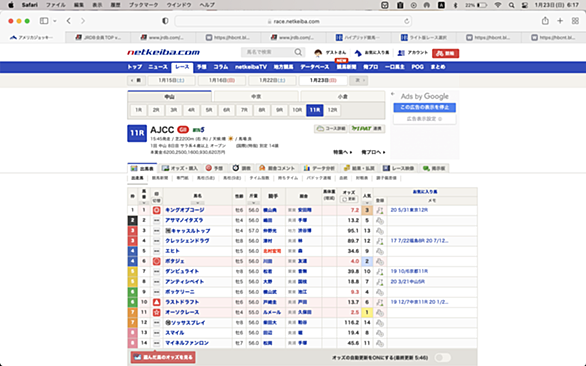This screenshot has height=366, width=586.
Task: Click the favorite-registration icon for オーソクレース
Action: click(380, 313)
